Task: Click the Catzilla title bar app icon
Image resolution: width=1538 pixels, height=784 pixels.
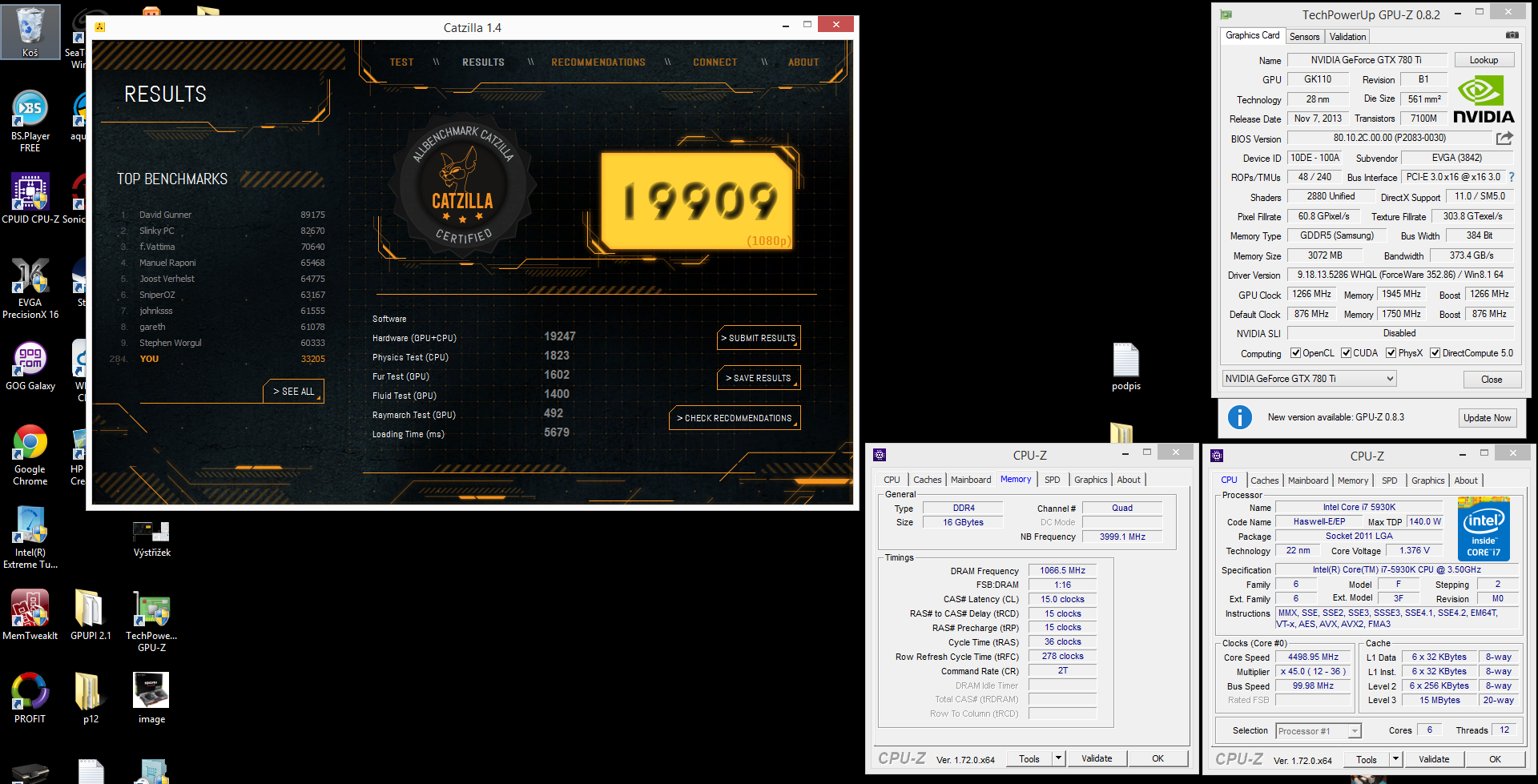Action: tap(100, 27)
